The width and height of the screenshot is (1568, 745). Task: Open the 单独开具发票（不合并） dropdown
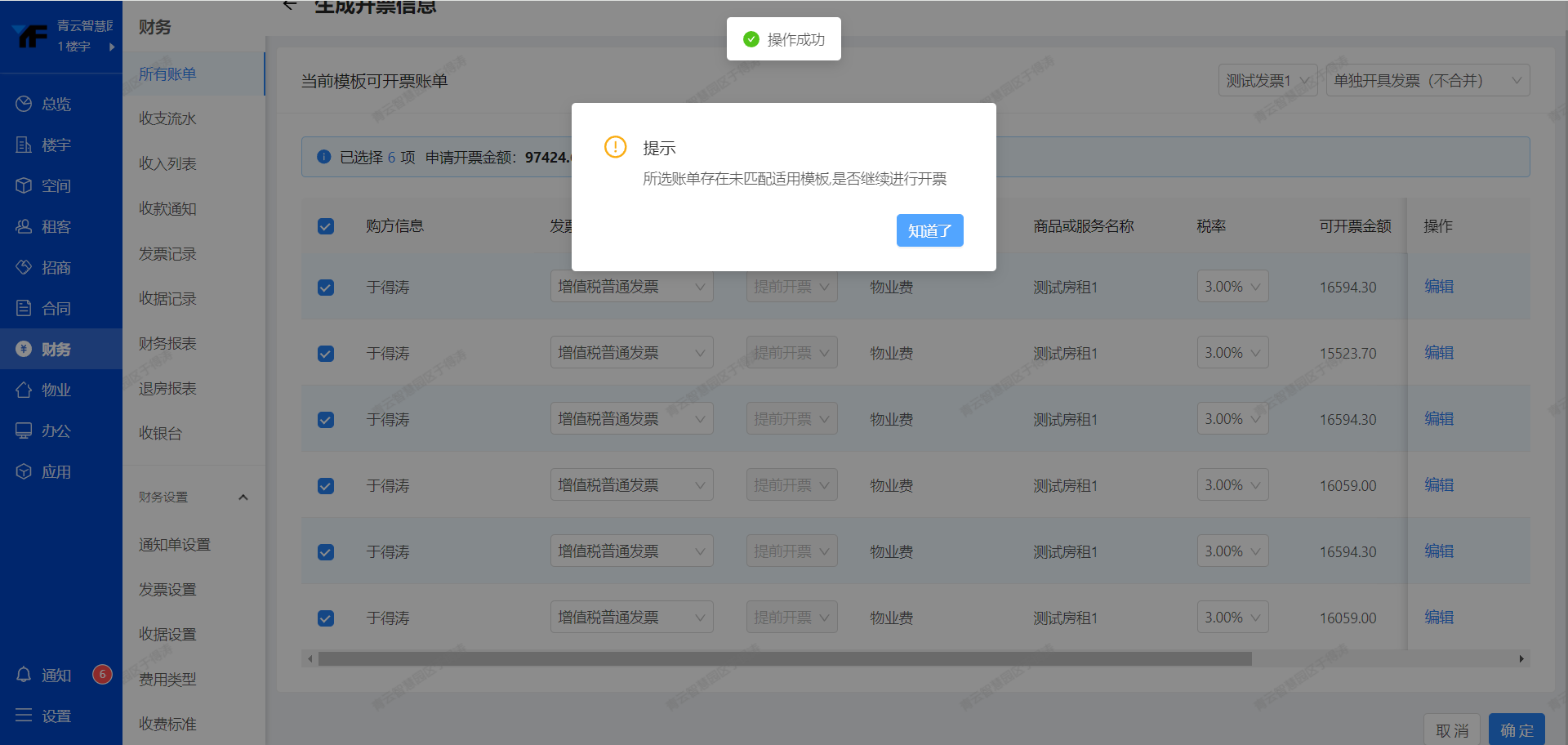(x=1427, y=81)
